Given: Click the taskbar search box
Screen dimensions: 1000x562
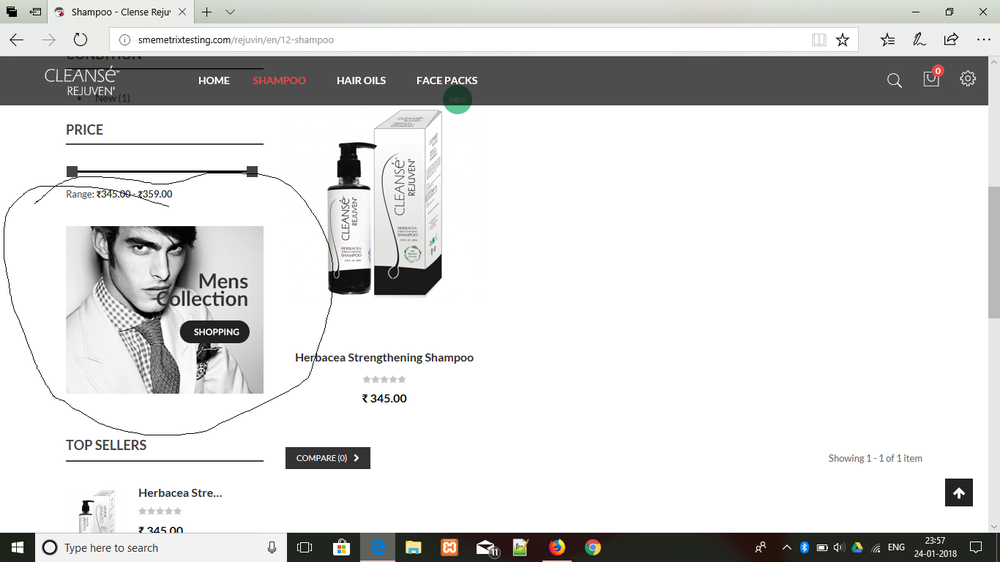Looking at the screenshot, I should tap(161, 547).
